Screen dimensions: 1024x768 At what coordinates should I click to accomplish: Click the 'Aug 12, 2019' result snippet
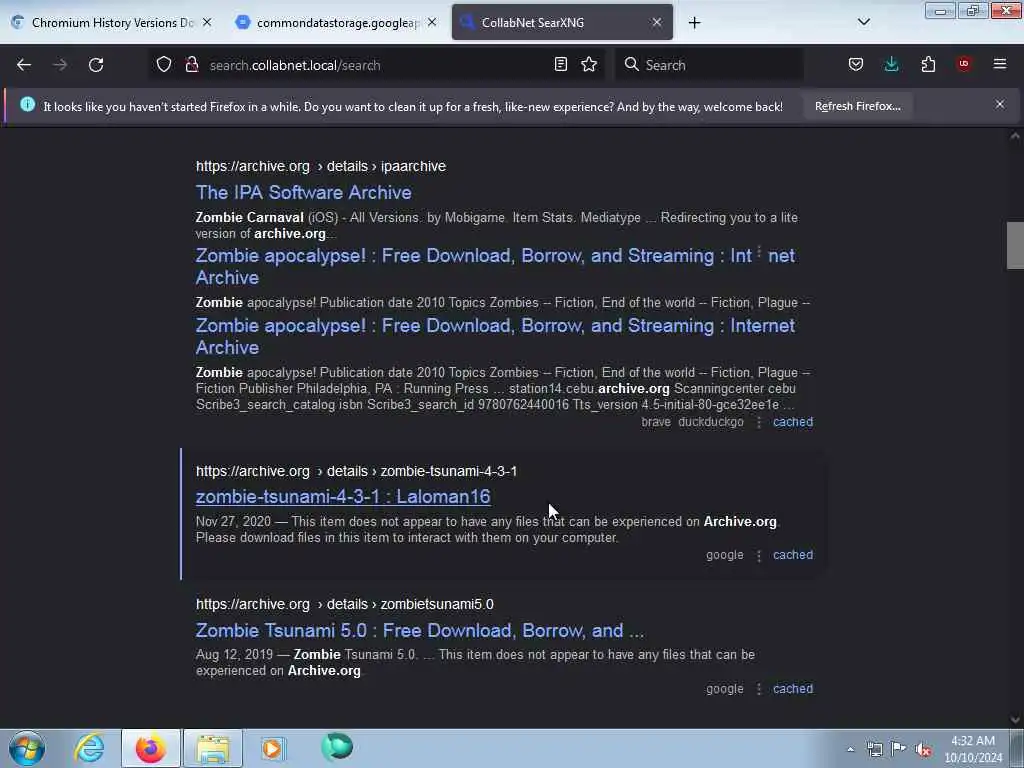(x=475, y=663)
